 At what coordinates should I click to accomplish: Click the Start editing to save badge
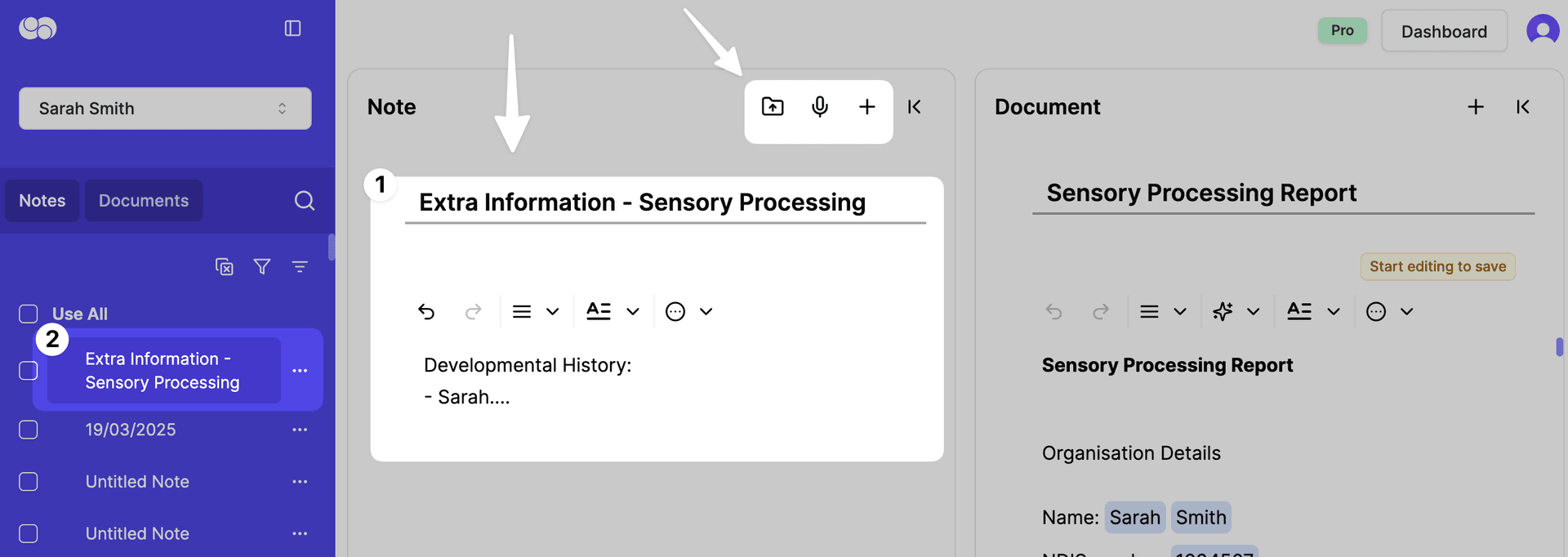[x=1437, y=267]
